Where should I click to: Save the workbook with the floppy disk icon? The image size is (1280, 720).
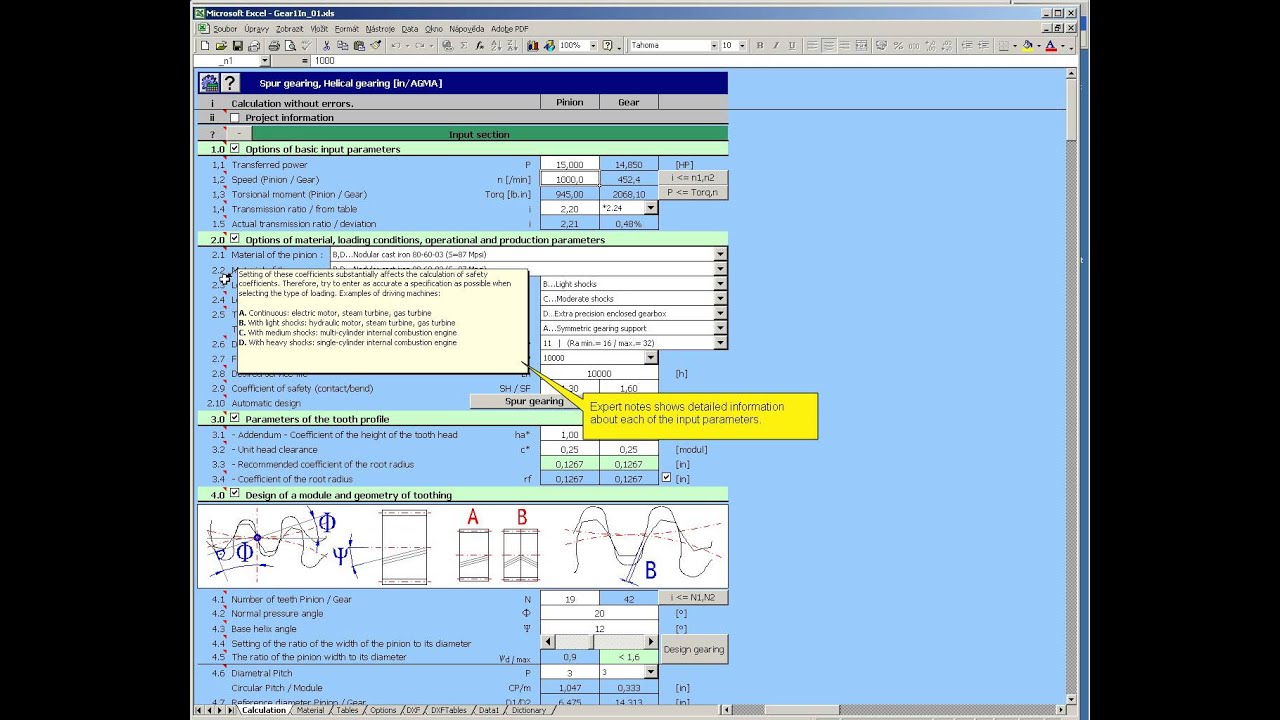click(237, 45)
